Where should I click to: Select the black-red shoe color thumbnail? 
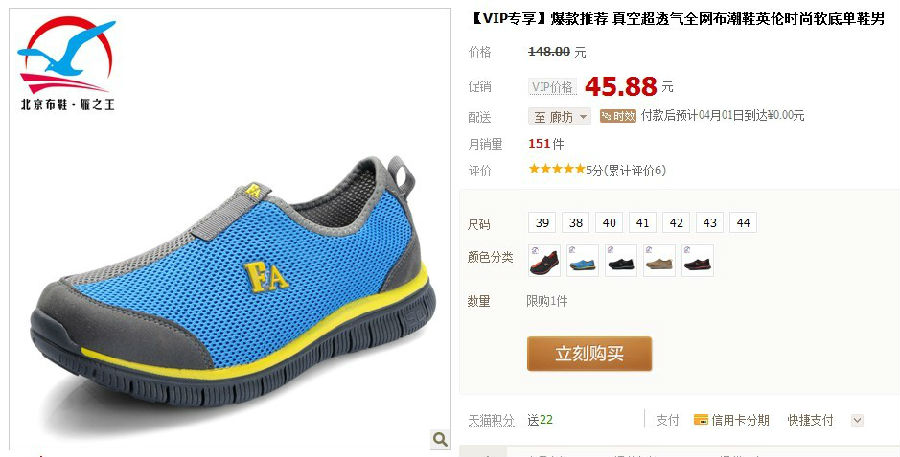[544, 260]
